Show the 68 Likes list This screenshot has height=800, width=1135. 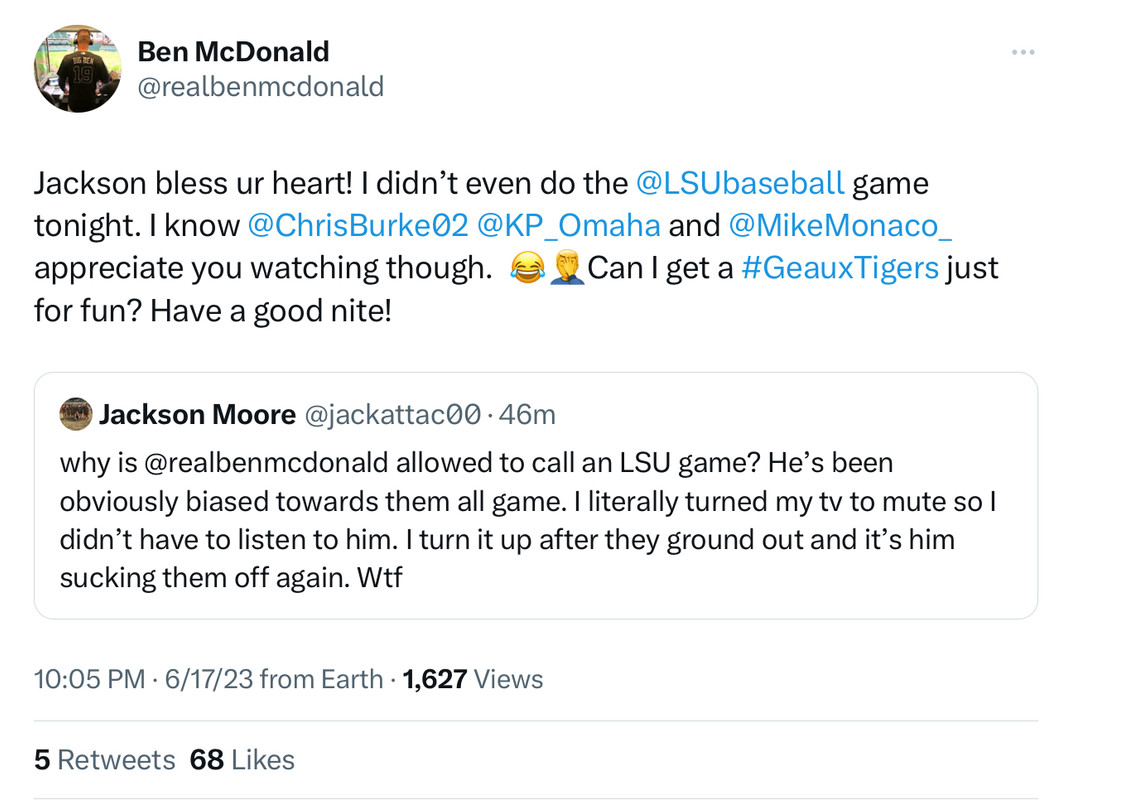[242, 760]
